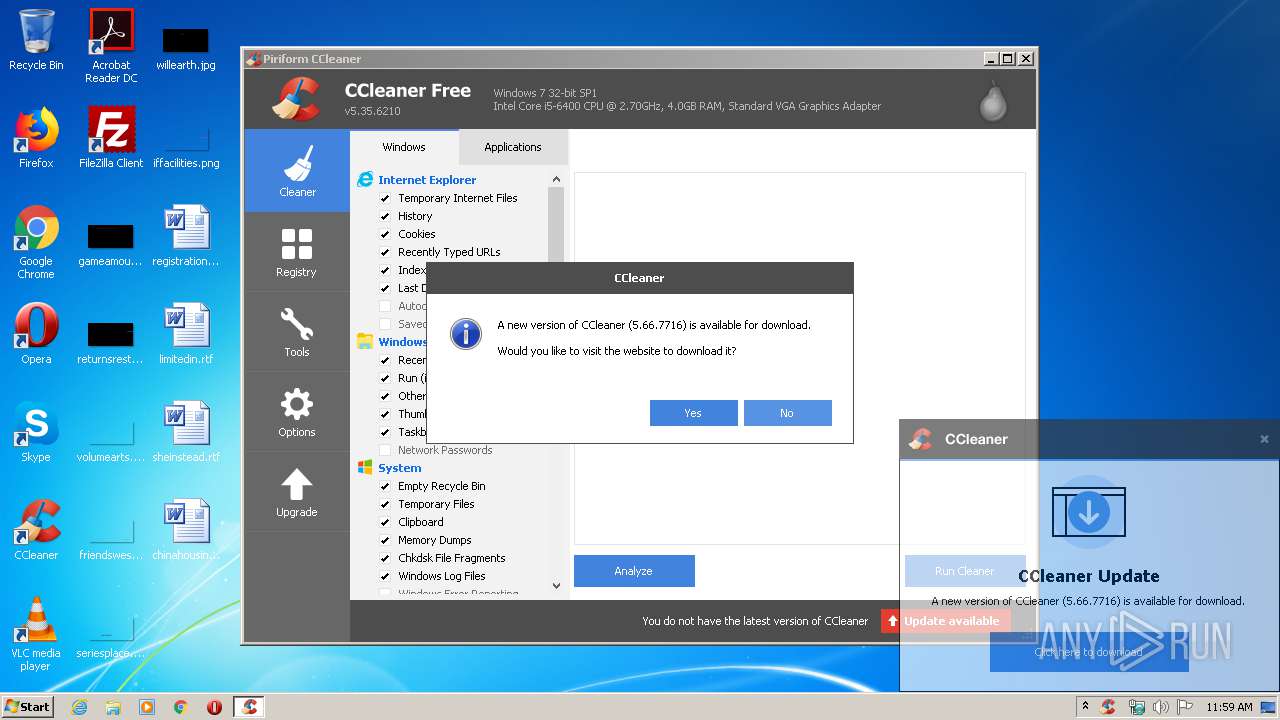This screenshot has height=720, width=1280.
Task: Click Yes to visit download website
Action: [x=693, y=413]
